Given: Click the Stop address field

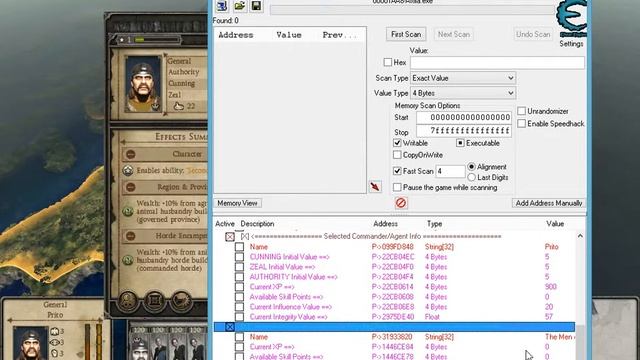Looking at the screenshot, I should tap(464, 131).
